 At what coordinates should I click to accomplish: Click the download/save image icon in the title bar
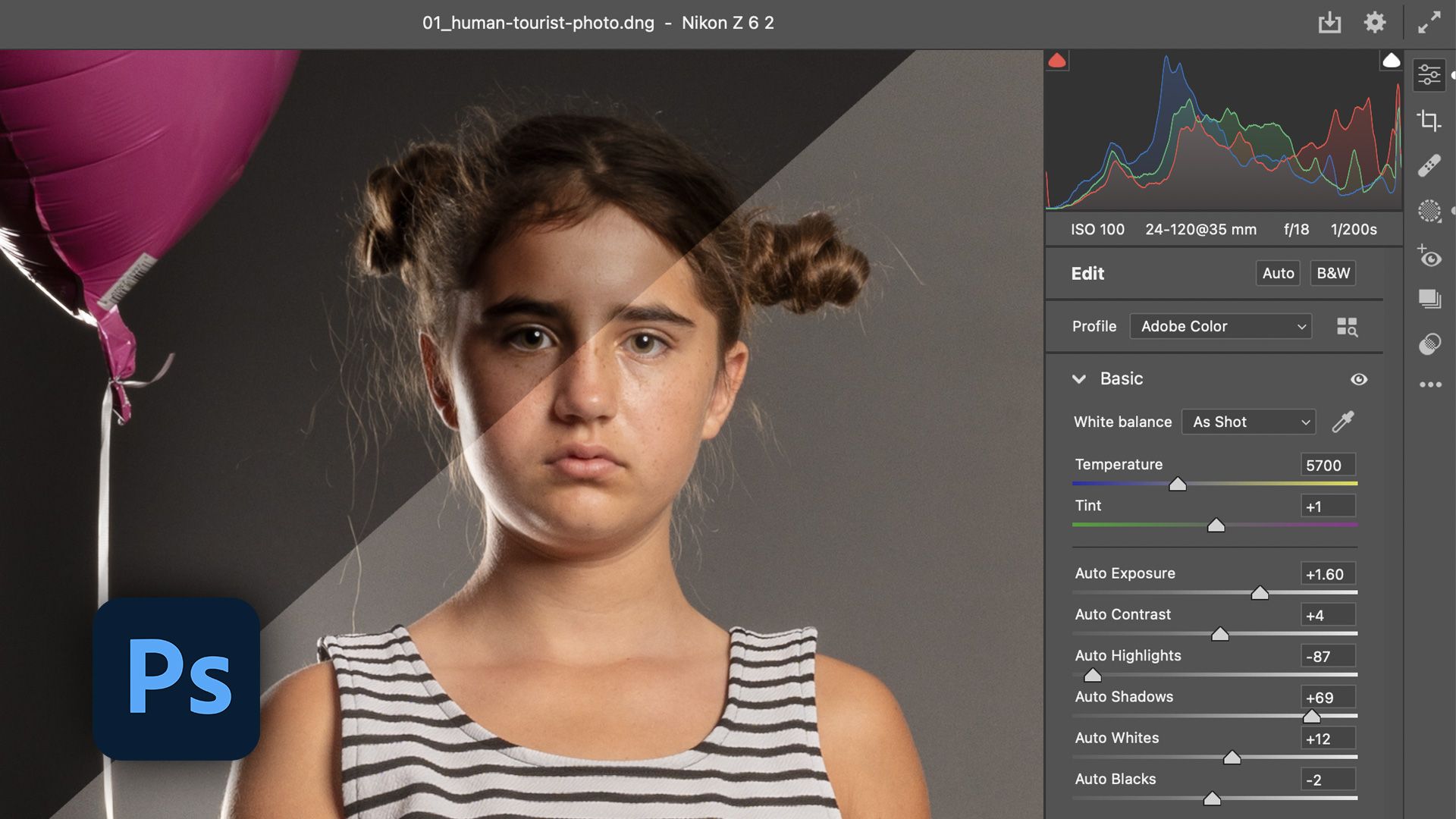(x=1329, y=23)
